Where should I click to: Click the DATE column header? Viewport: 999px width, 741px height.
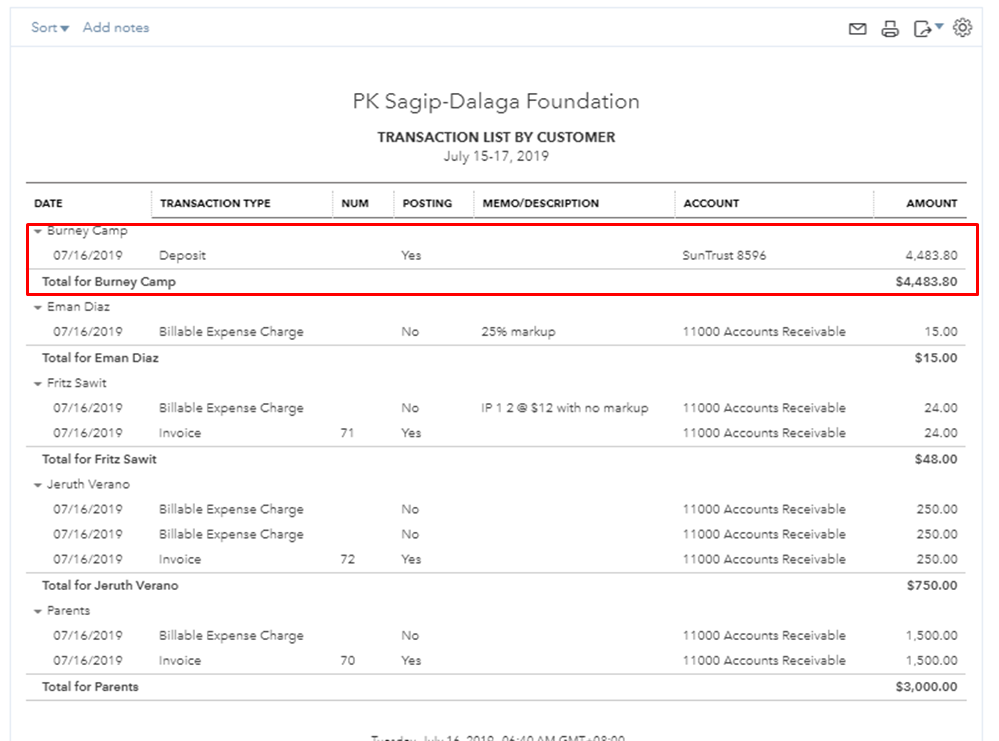tap(48, 203)
